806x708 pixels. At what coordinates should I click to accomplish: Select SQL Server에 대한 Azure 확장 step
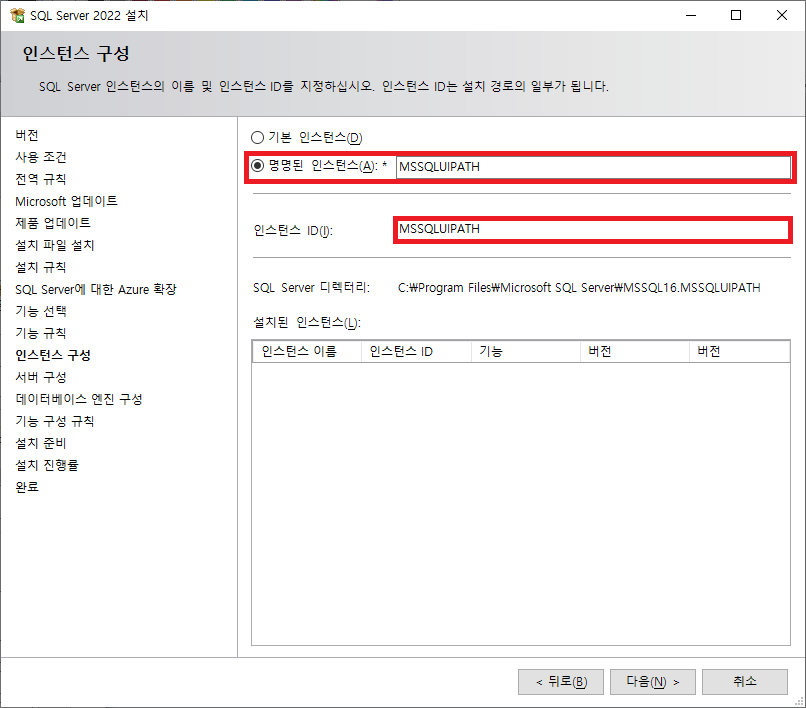[96, 289]
